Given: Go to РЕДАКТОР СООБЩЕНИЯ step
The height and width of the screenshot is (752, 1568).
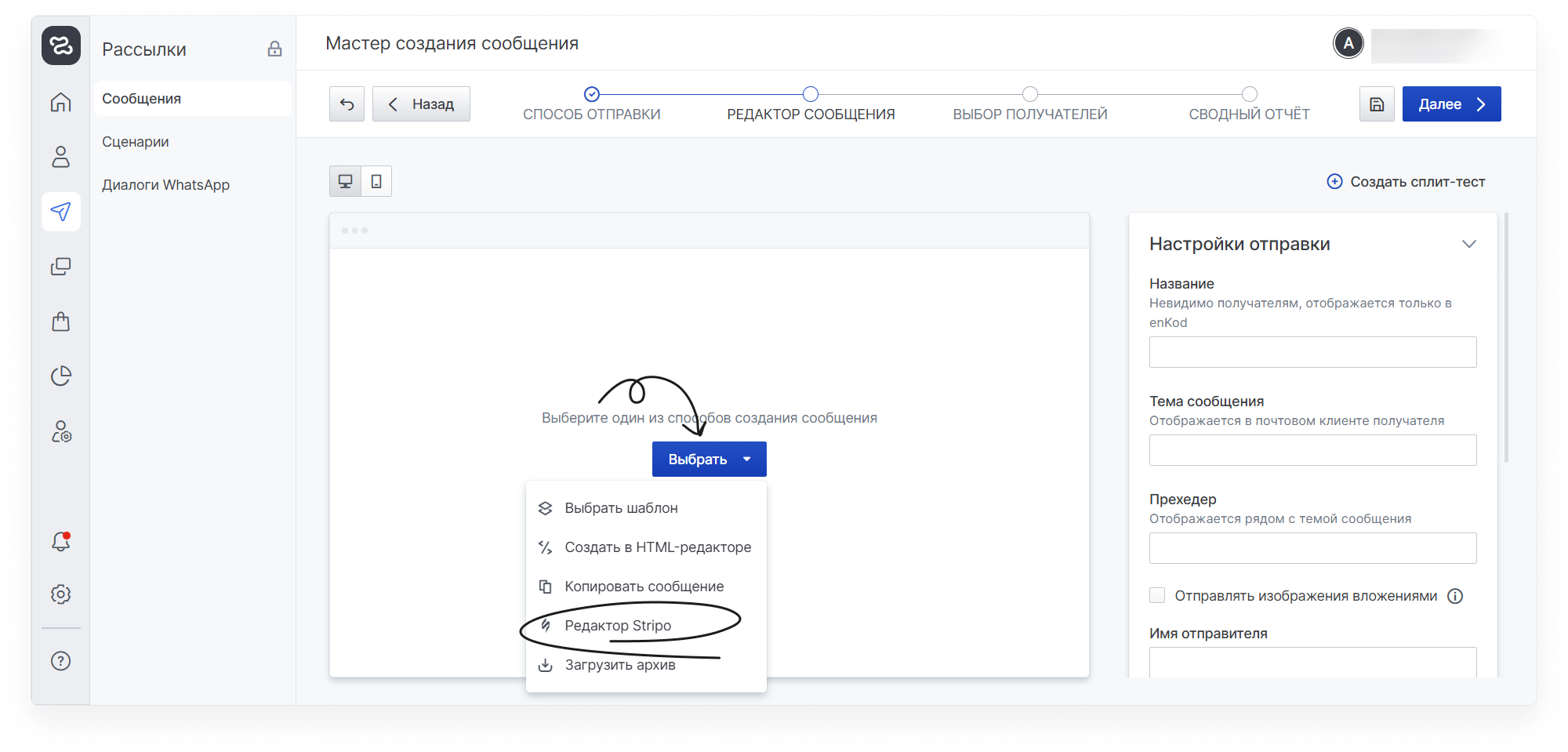Looking at the screenshot, I should point(811,105).
